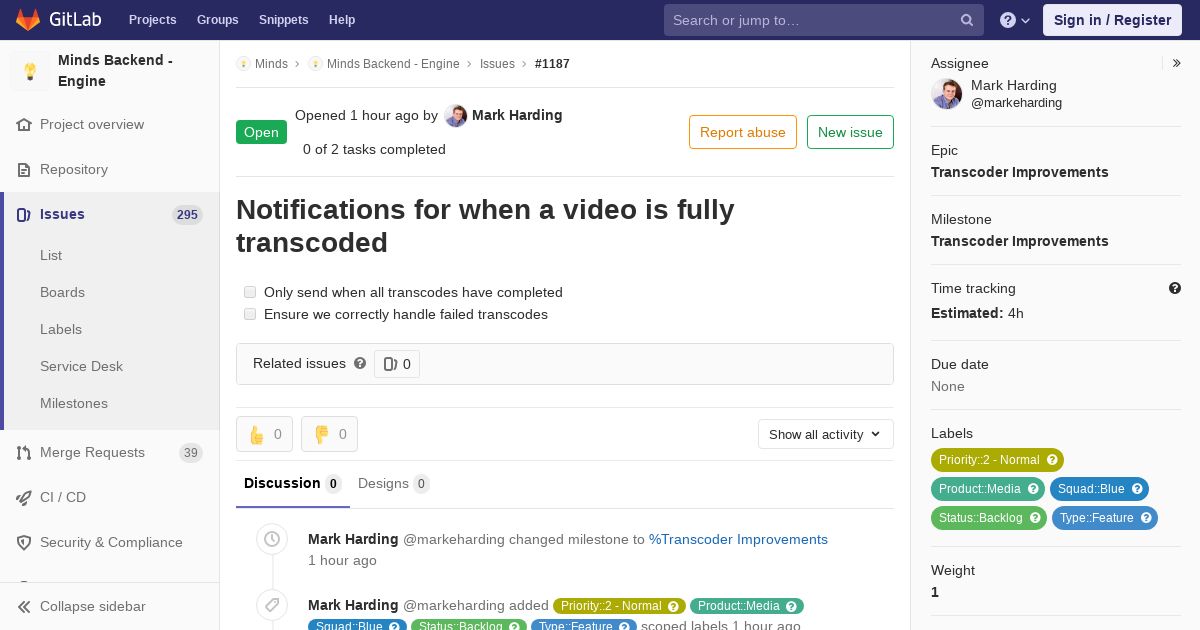1200x630 pixels.
Task: Click the related issues count icon
Action: tap(390, 364)
